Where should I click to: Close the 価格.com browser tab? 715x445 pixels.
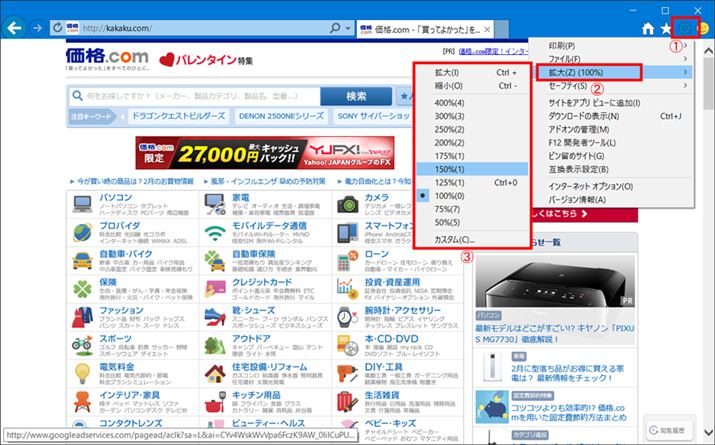pyautogui.click(x=487, y=30)
